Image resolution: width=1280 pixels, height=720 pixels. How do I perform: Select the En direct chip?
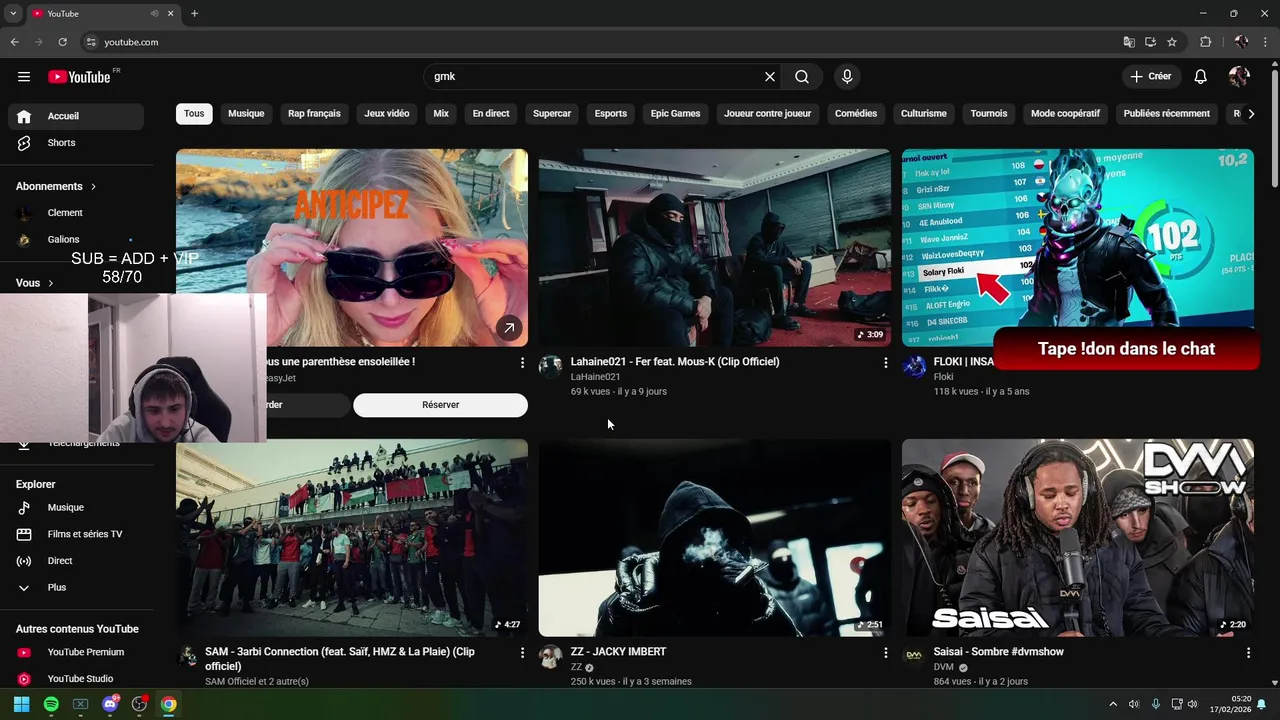pos(491,114)
